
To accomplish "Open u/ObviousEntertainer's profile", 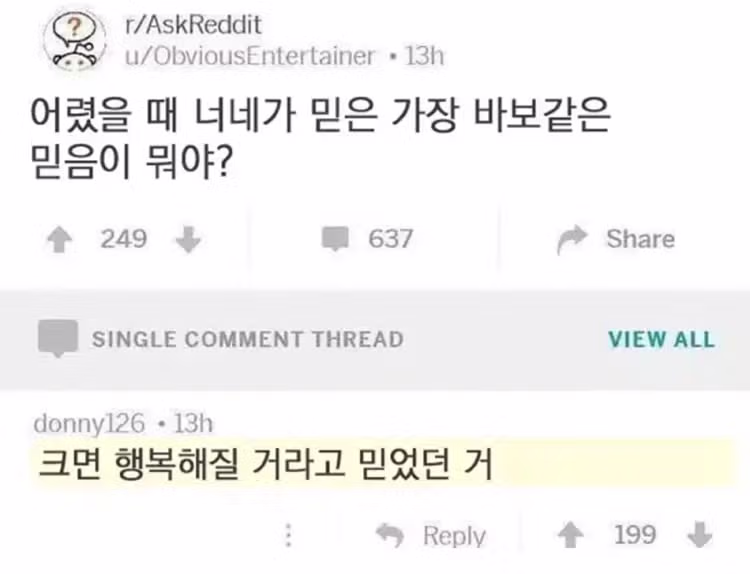I will point(249,55).
